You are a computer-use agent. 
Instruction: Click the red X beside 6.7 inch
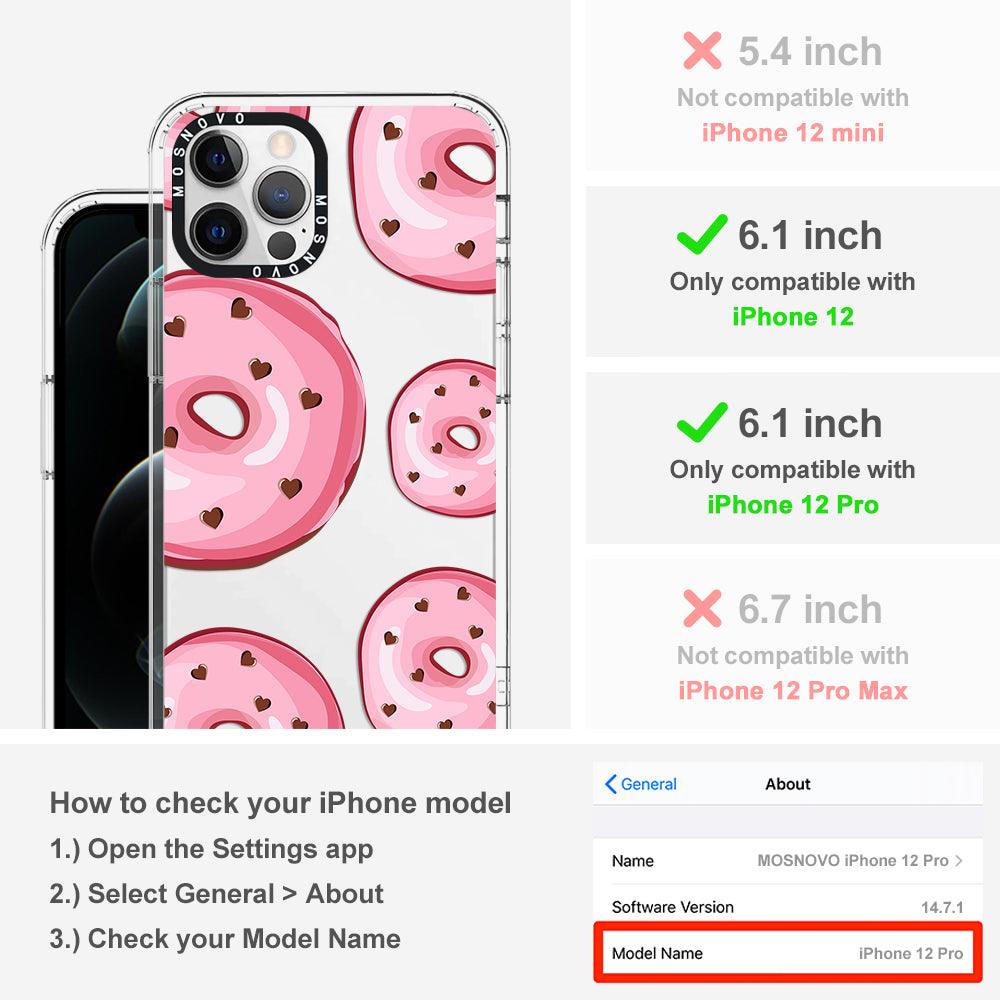click(x=702, y=608)
